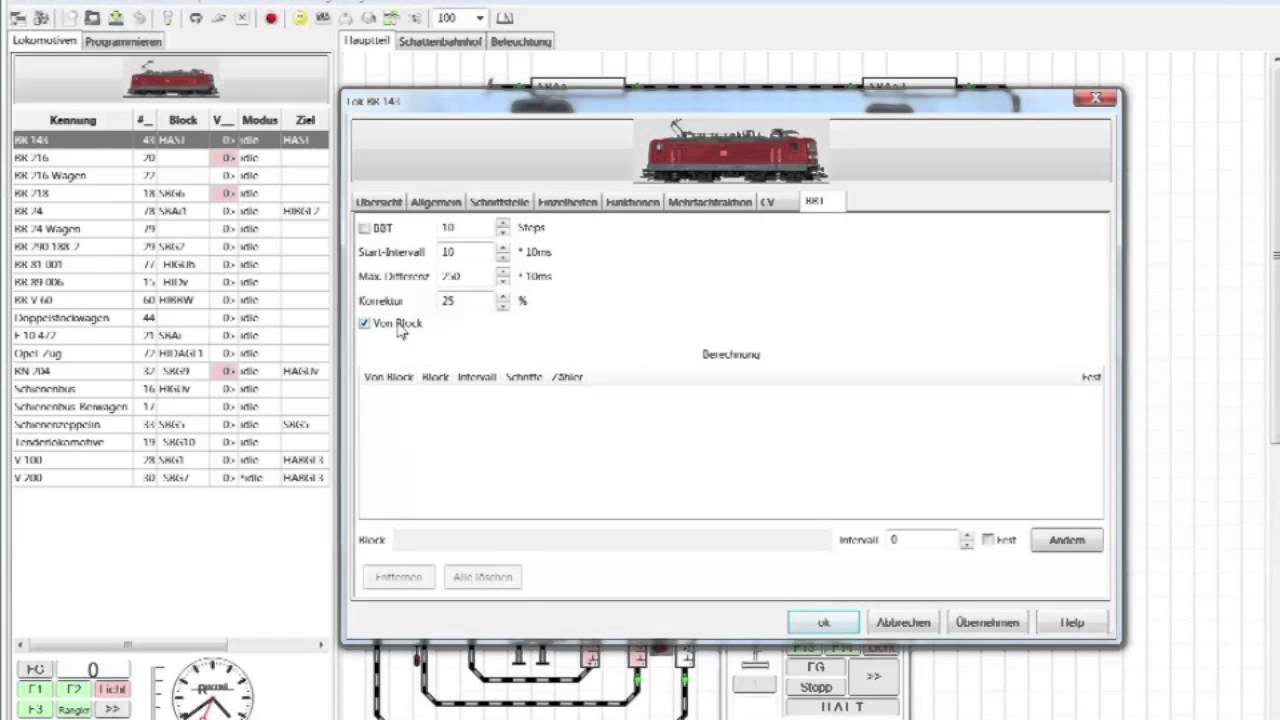Select the Opel Zug row
This screenshot has width=1280, height=720.
[170, 353]
